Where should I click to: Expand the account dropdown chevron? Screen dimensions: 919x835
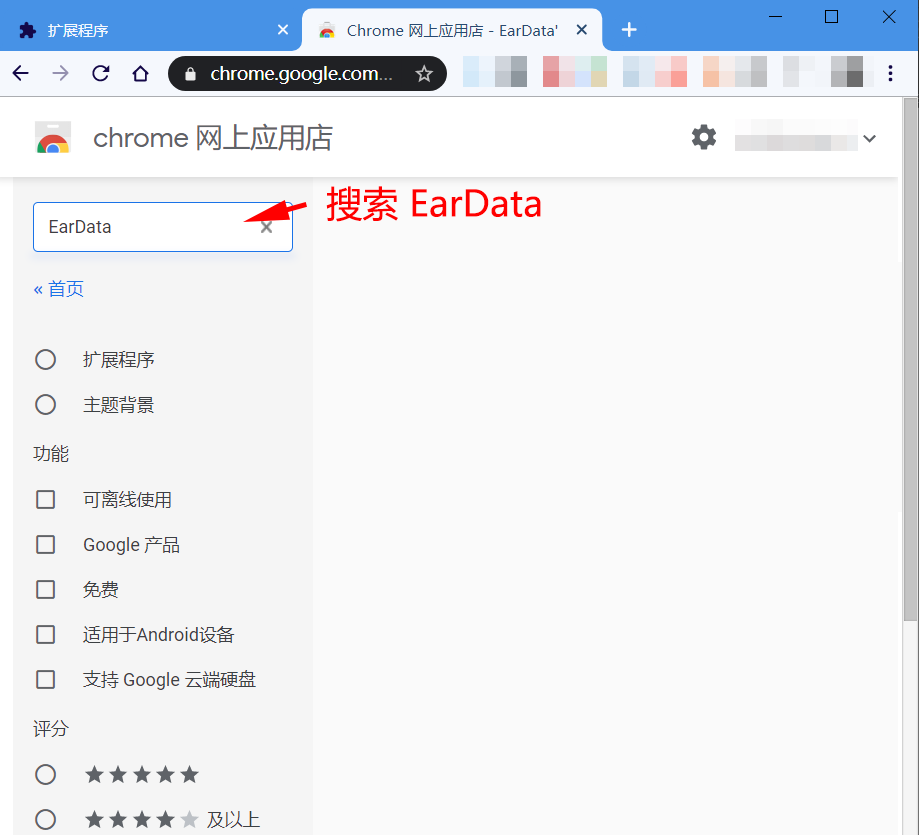pos(870,139)
